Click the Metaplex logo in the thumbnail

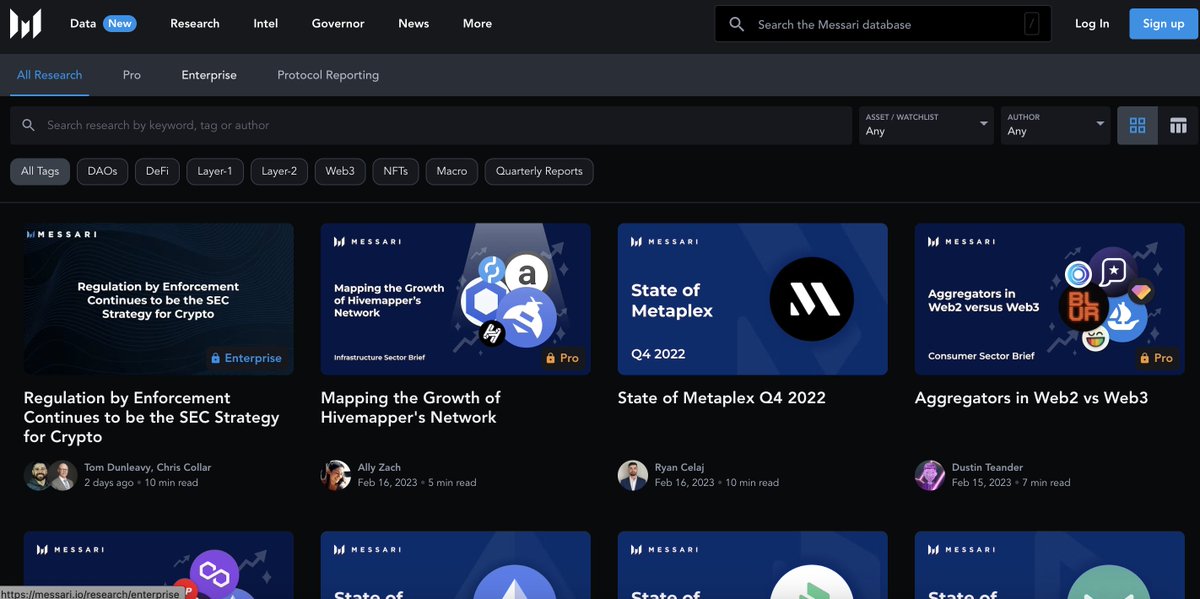pyautogui.click(x=811, y=299)
